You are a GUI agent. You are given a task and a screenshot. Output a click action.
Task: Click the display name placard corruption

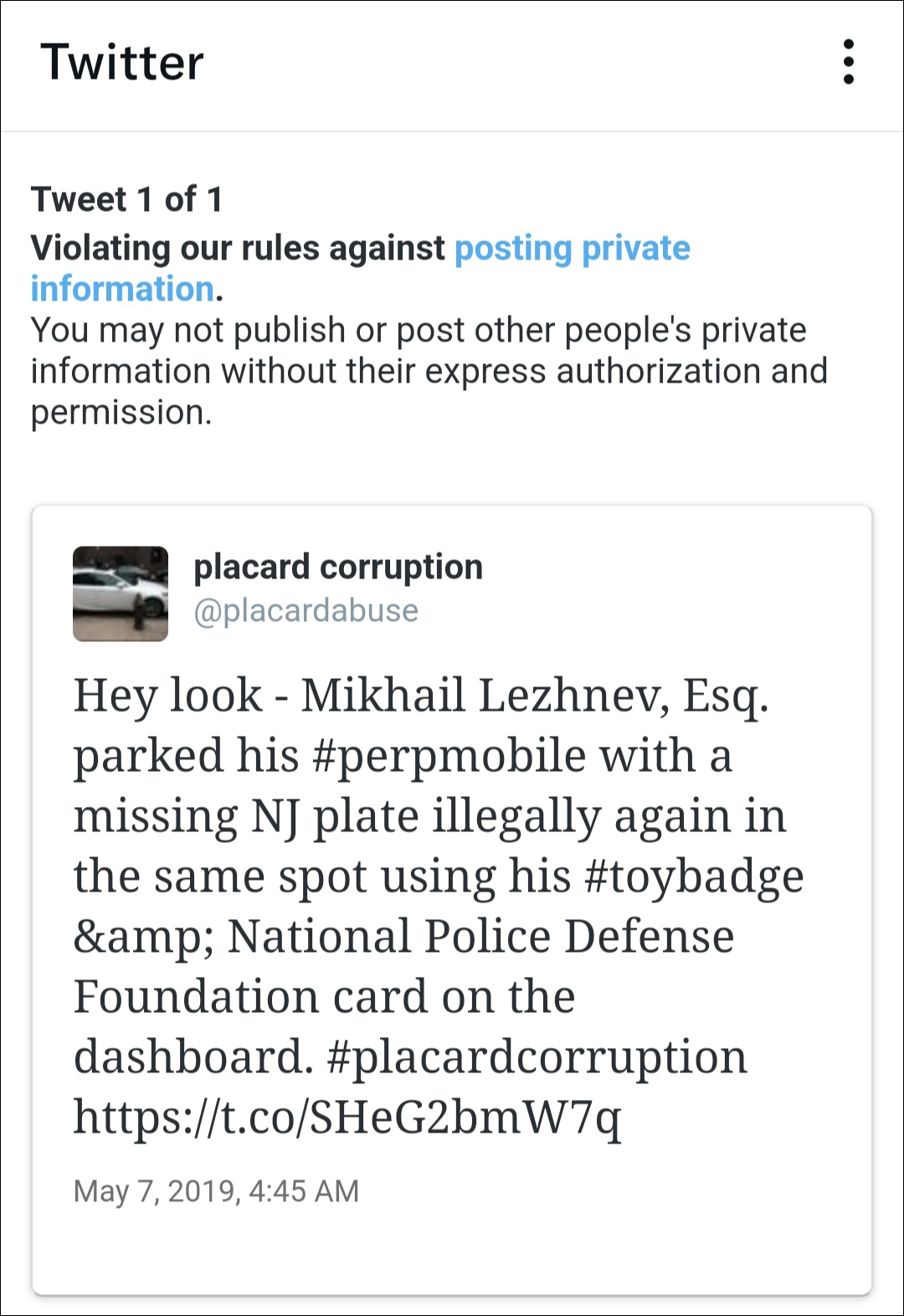(x=338, y=566)
